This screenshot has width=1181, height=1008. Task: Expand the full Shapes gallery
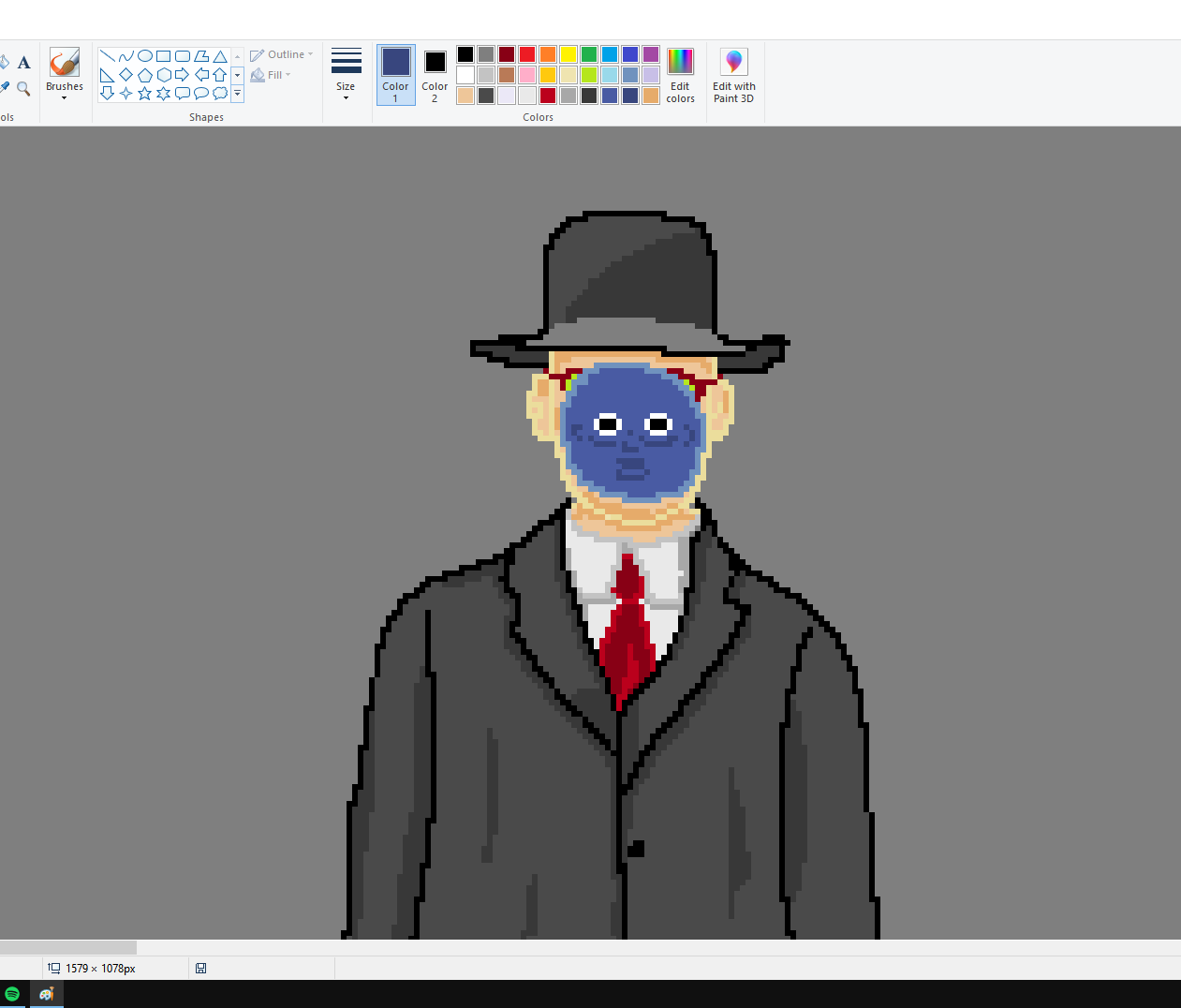pyautogui.click(x=238, y=94)
